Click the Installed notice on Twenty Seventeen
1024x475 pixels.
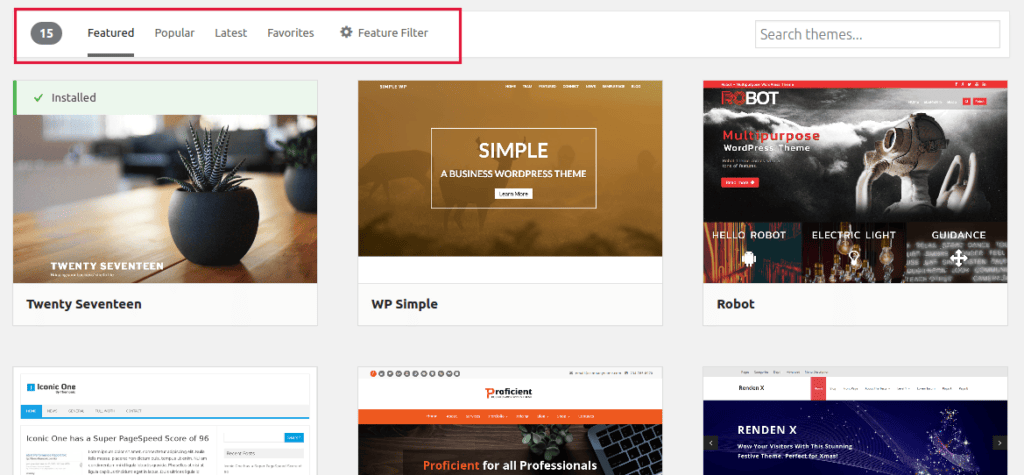click(165, 97)
